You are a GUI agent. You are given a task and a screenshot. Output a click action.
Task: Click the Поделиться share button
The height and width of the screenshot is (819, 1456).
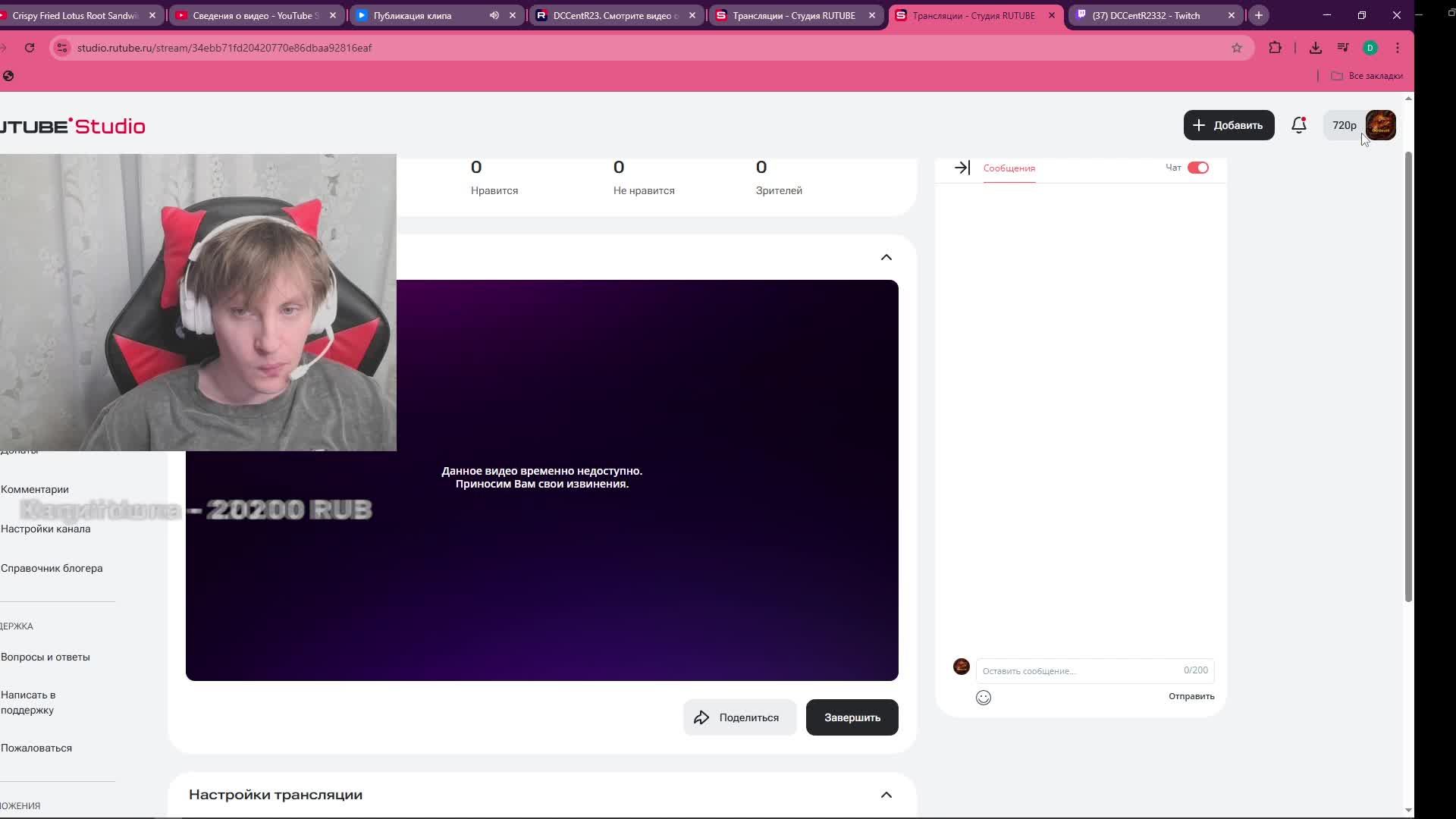pos(739,717)
